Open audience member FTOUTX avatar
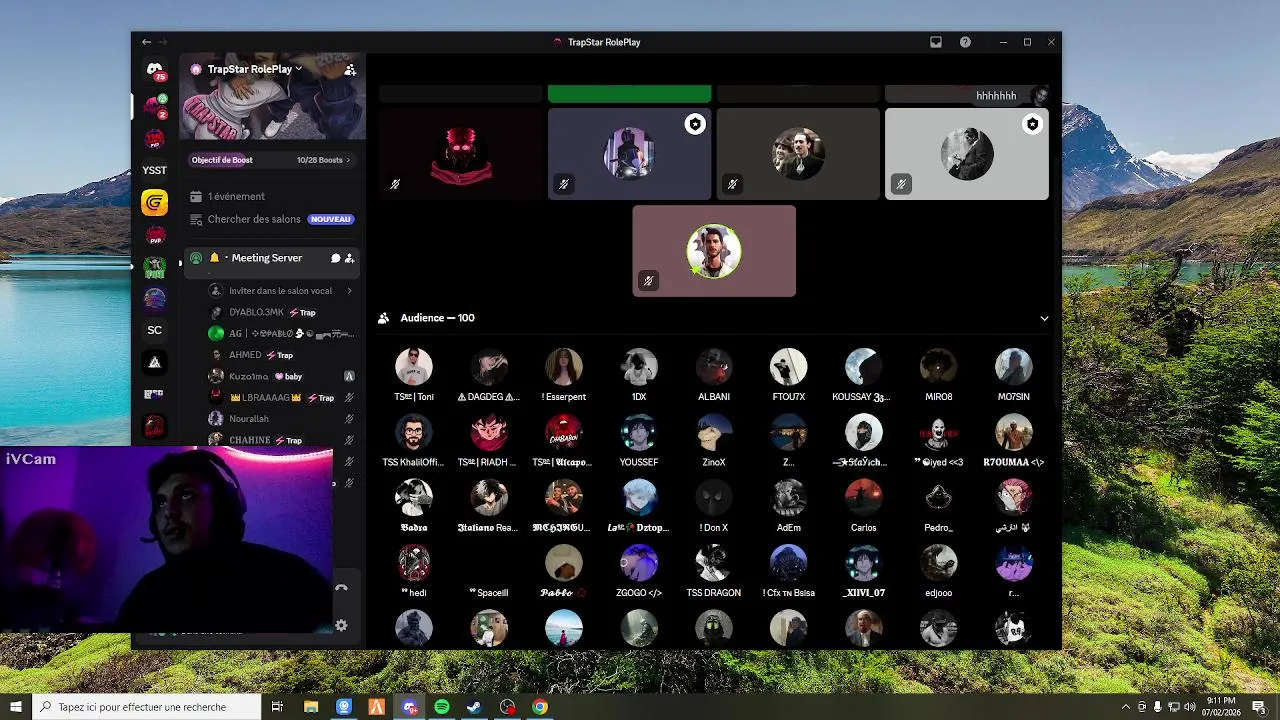 789,367
